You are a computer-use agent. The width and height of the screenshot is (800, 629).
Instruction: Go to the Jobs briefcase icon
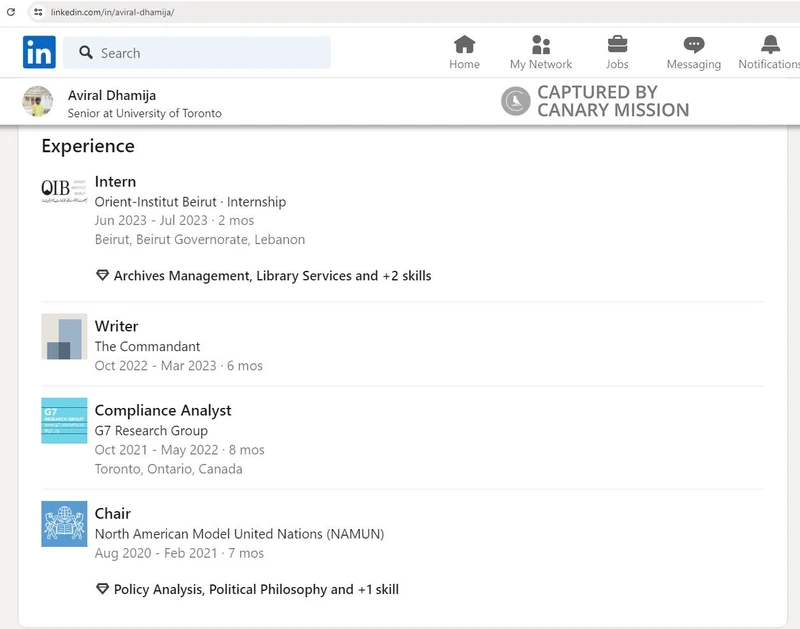click(617, 45)
